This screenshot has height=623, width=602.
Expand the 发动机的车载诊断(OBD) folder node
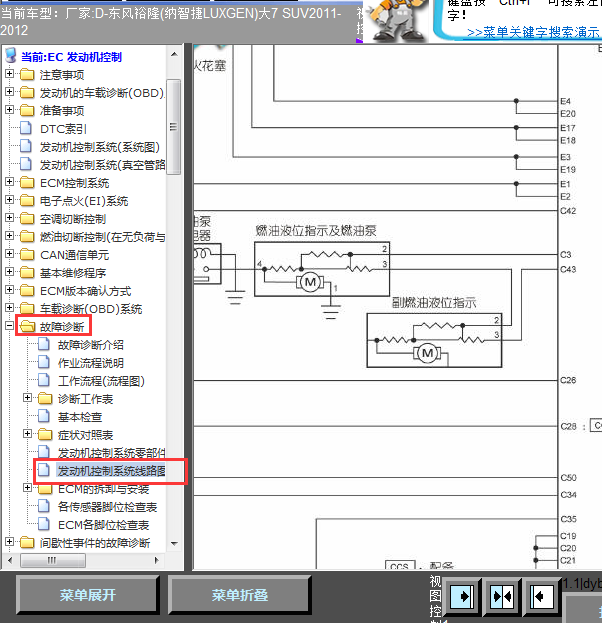pos(10,92)
